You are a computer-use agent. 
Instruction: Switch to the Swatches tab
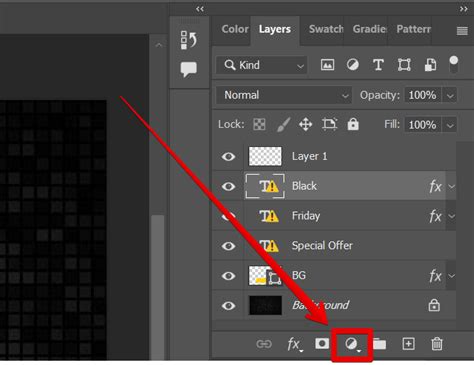pyautogui.click(x=326, y=29)
